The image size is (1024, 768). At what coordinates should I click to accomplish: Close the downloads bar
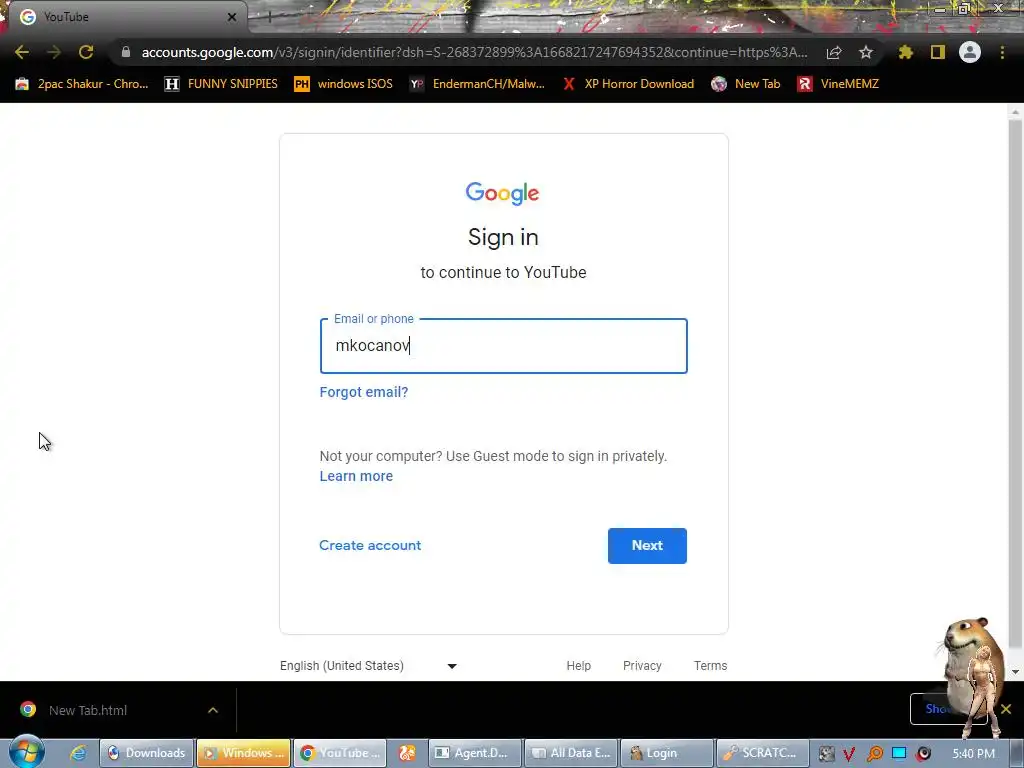point(1006,709)
